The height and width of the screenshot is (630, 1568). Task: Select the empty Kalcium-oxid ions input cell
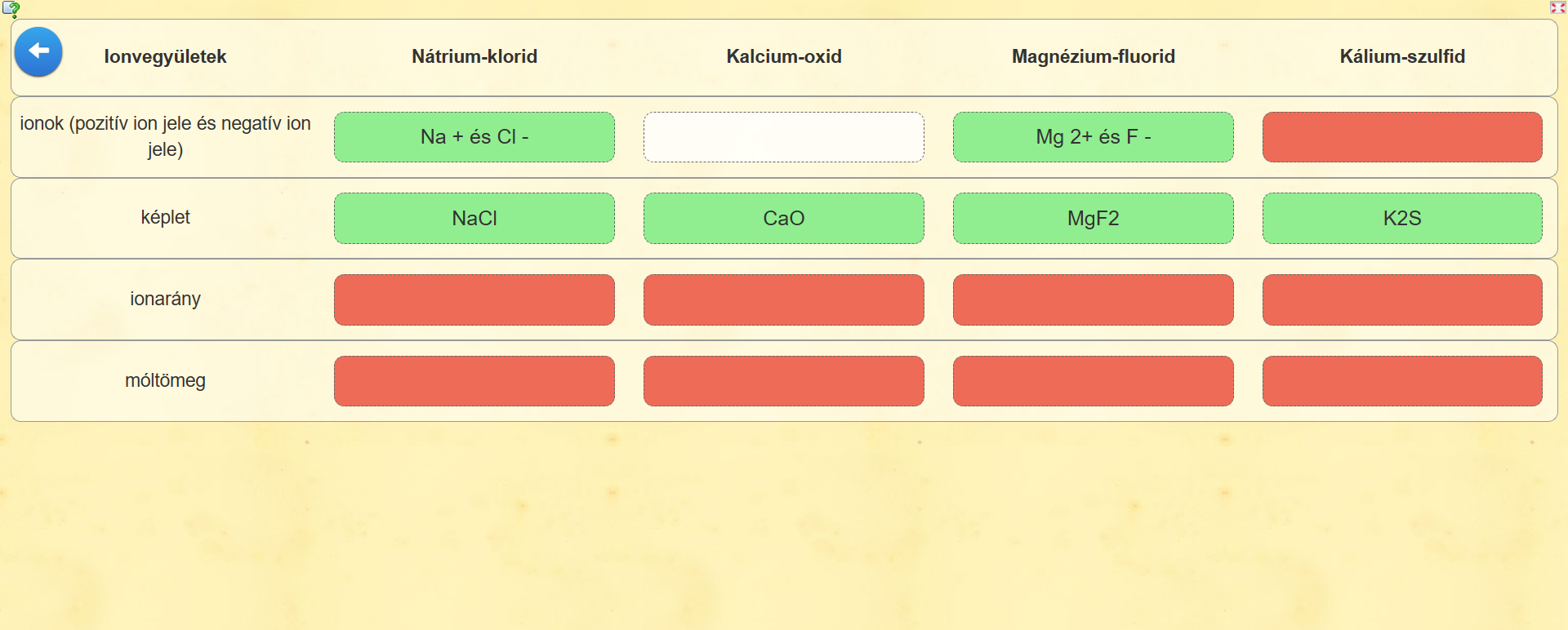click(783, 137)
